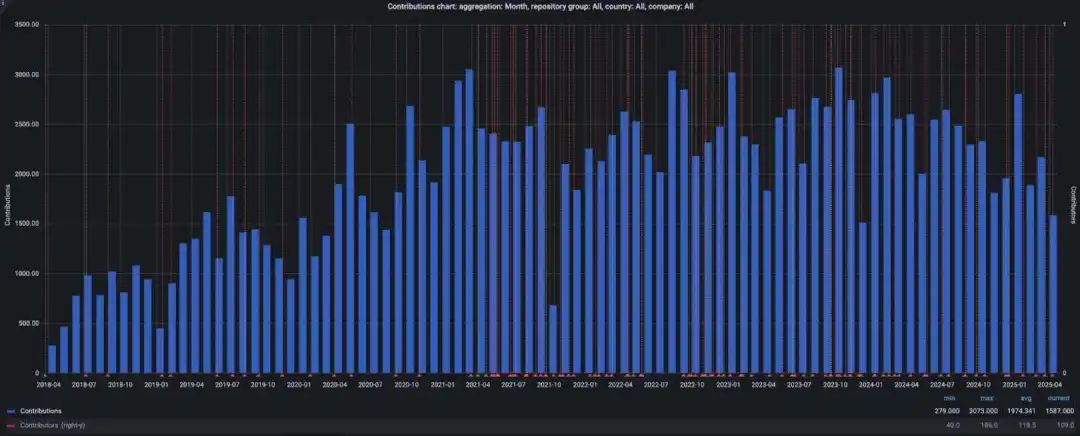Click the red Contributors legend color swatch
This screenshot has height=436, width=1080.
[11, 427]
